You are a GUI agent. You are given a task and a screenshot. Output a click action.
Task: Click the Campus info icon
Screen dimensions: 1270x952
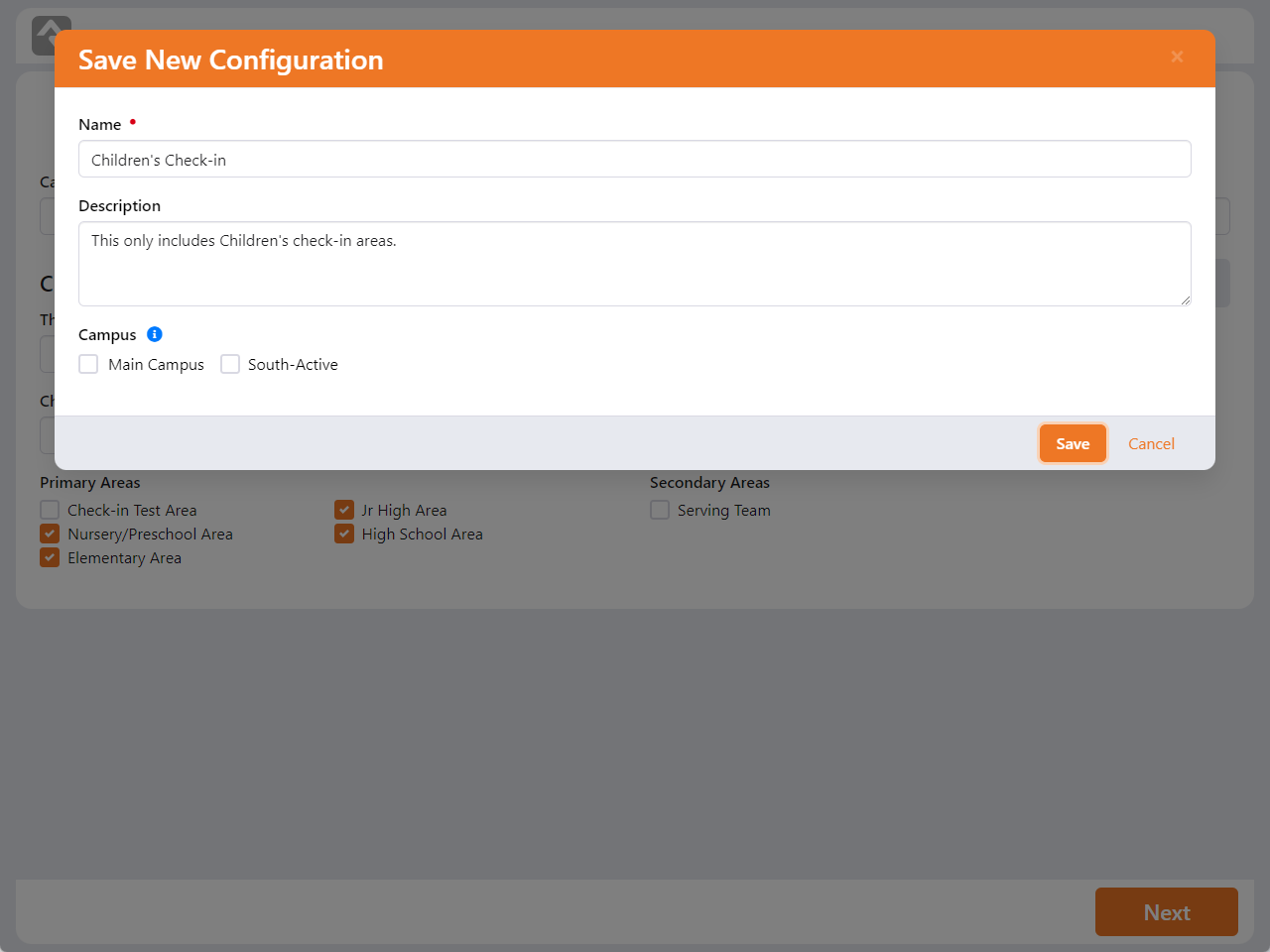click(155, 334)
